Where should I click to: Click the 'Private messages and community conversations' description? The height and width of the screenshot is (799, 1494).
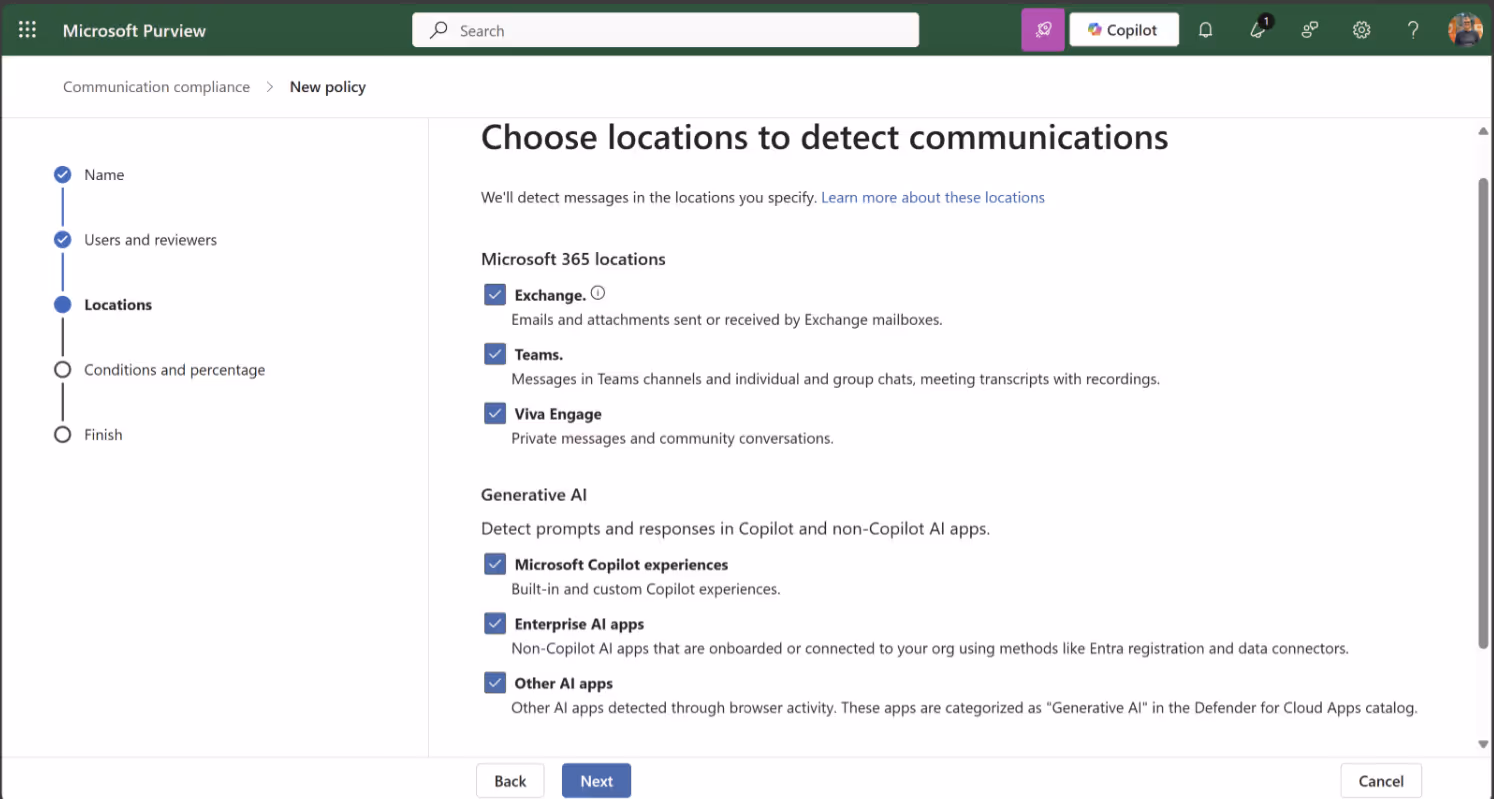tap(672, 438)
